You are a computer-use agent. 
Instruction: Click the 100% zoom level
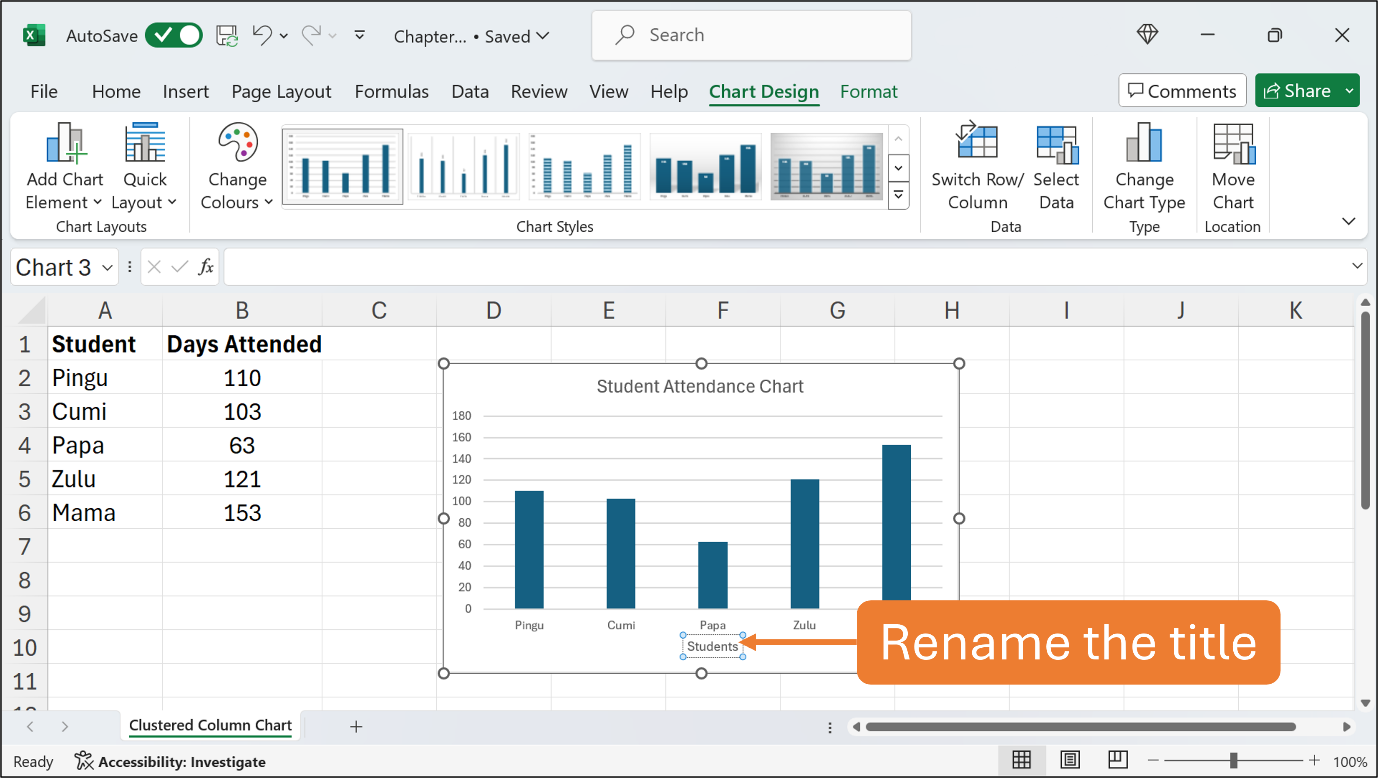coord(1350,761)
